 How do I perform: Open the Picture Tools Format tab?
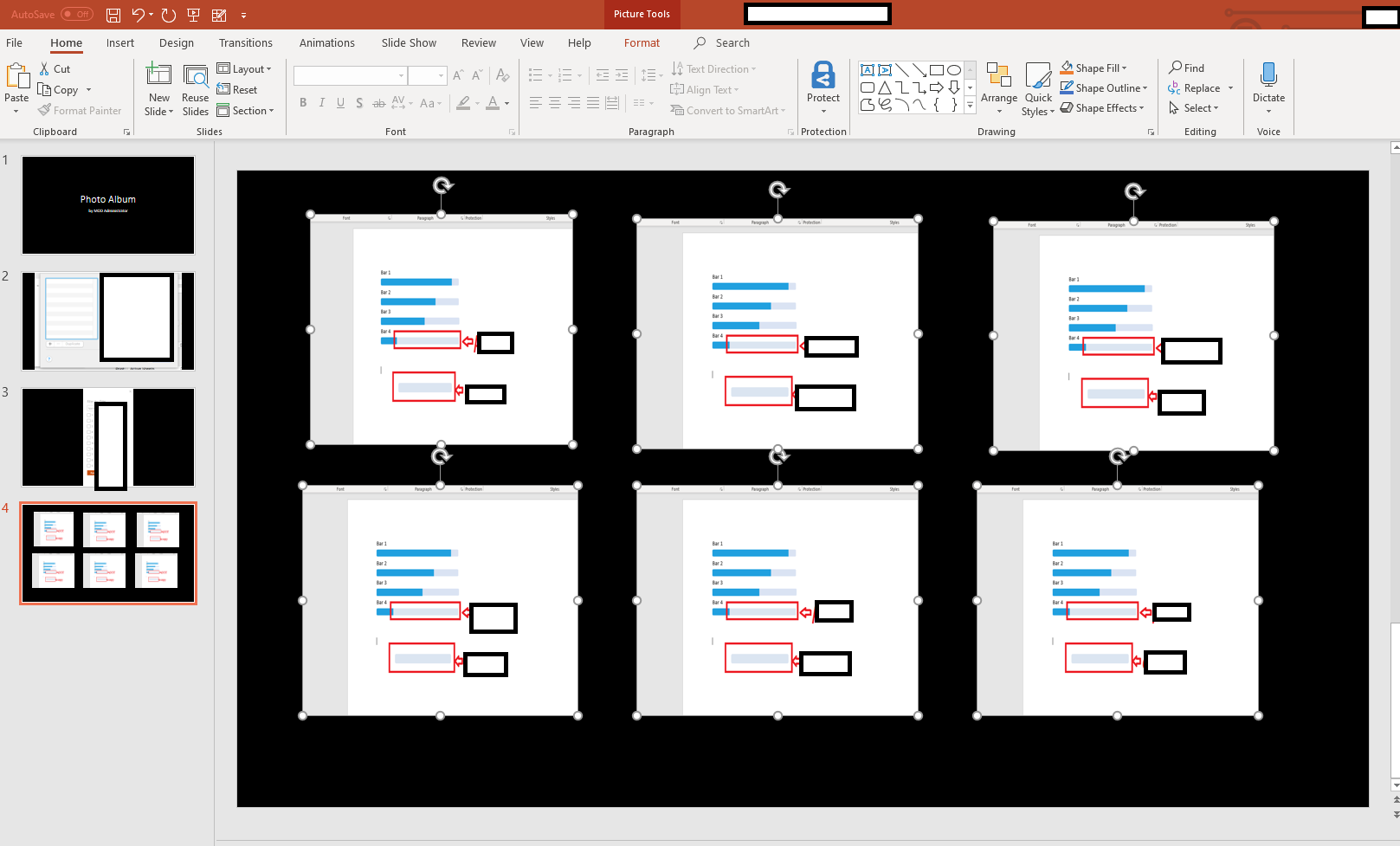(x=642, y=42)
